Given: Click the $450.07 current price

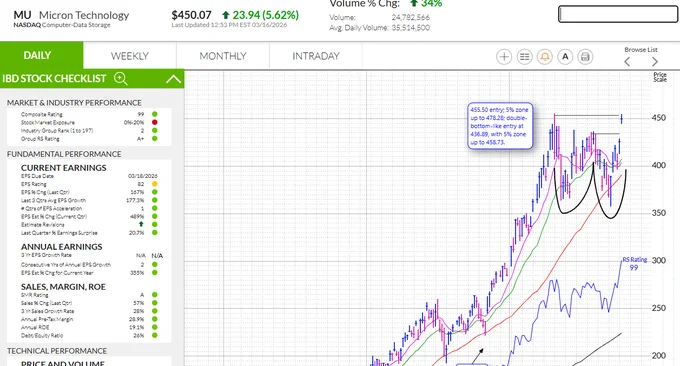Looking at the screenshot, I should [x=191, y=15].
